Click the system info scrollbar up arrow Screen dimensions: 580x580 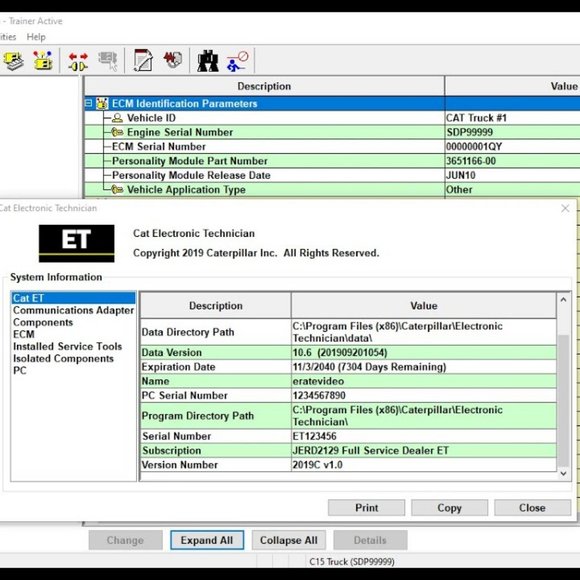[563, 300]
